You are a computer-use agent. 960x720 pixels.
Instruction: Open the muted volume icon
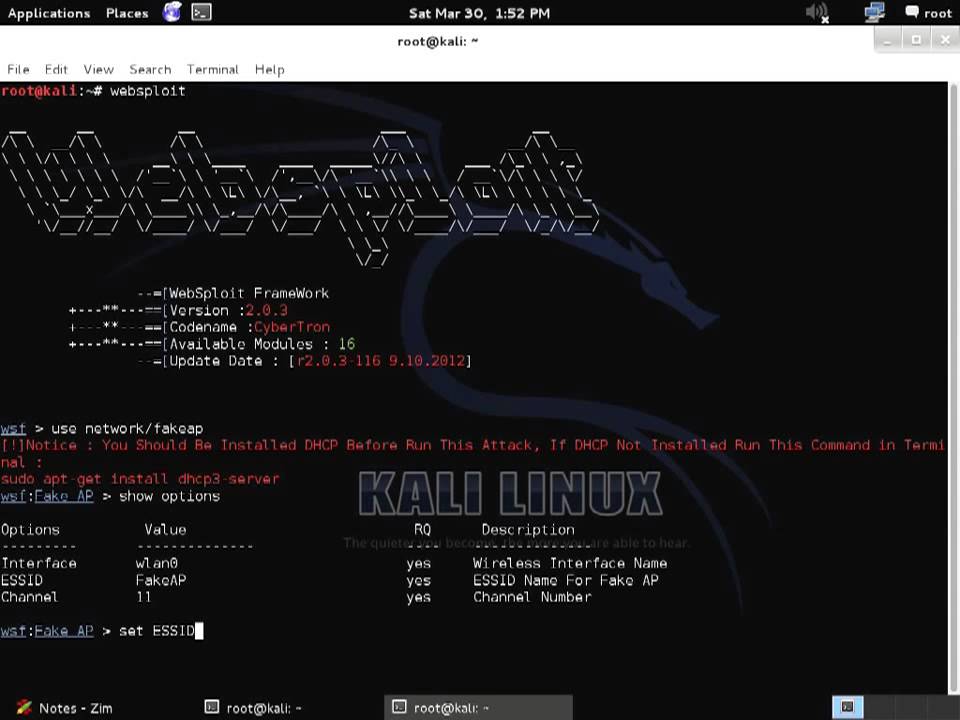[817, 12]
